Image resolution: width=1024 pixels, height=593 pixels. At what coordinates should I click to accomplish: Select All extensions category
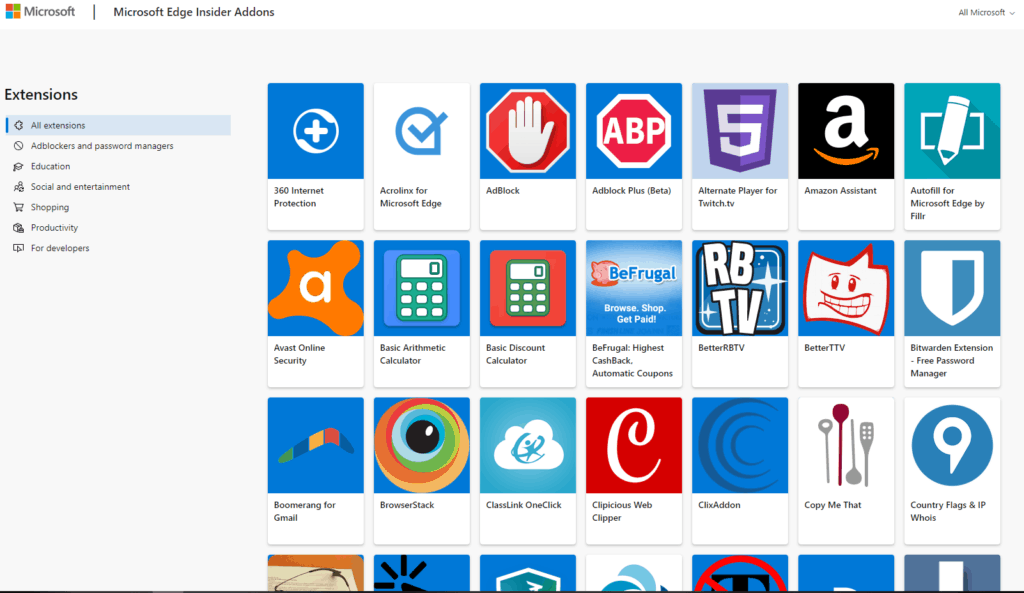pyautogui.click(x=118, y=125)
